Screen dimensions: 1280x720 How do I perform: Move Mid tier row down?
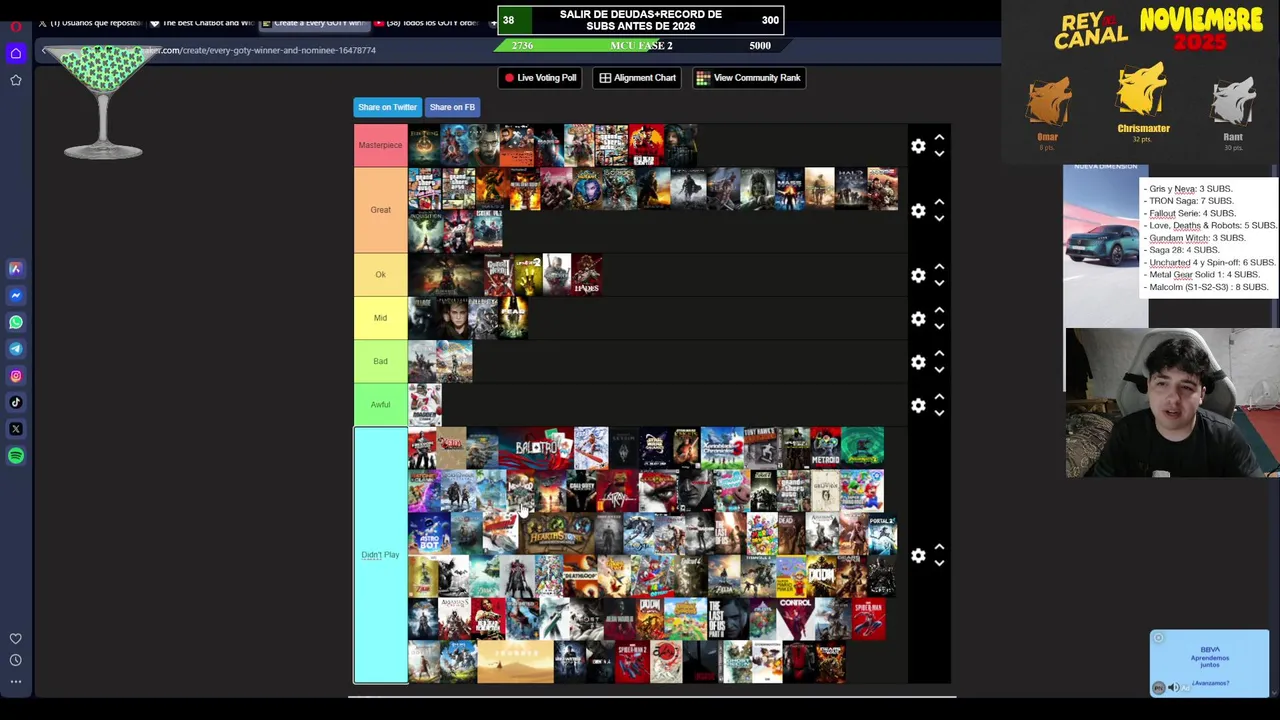click(x=939, y=327)
